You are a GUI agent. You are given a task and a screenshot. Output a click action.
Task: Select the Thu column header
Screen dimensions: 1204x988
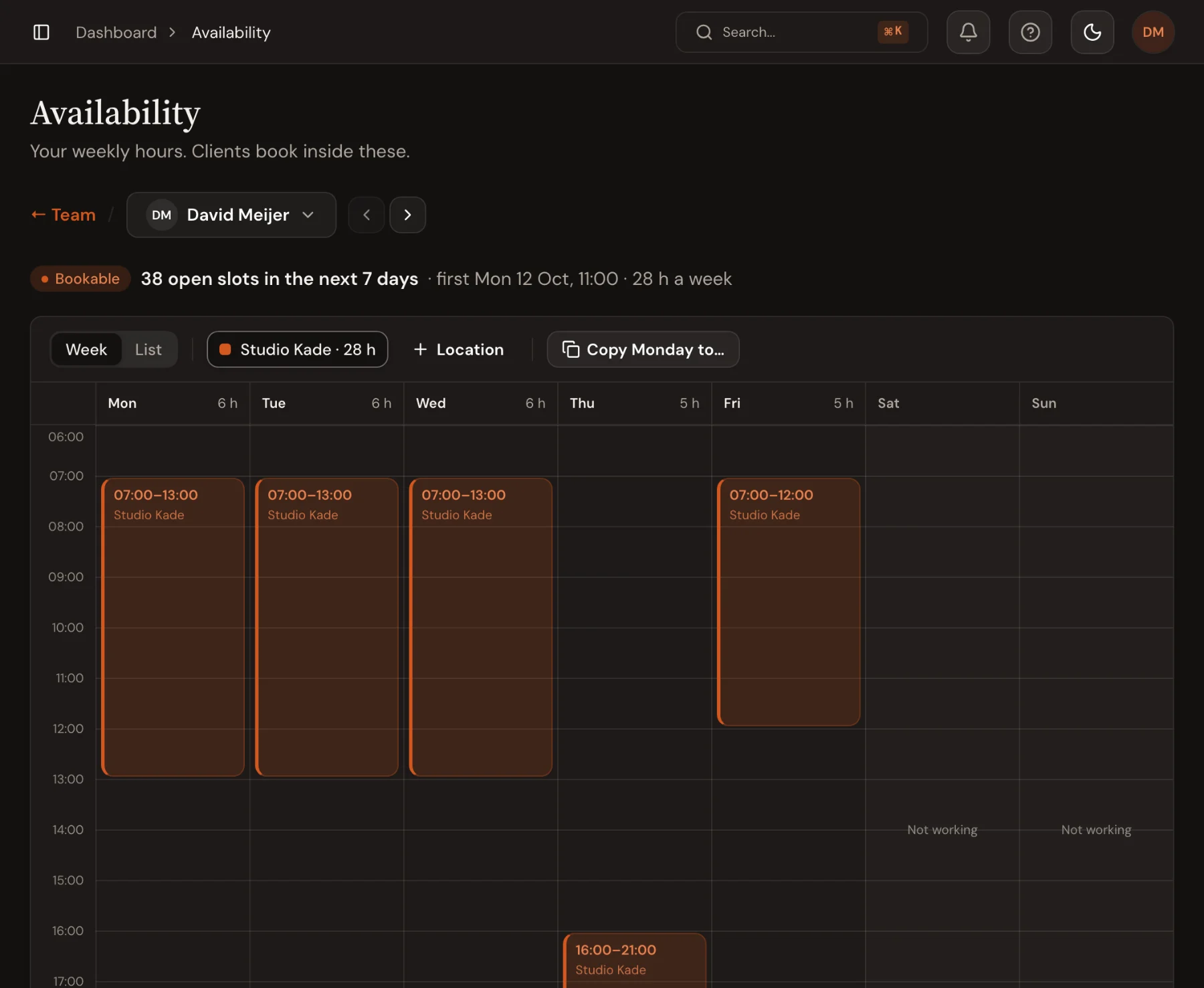click(635, 403)
